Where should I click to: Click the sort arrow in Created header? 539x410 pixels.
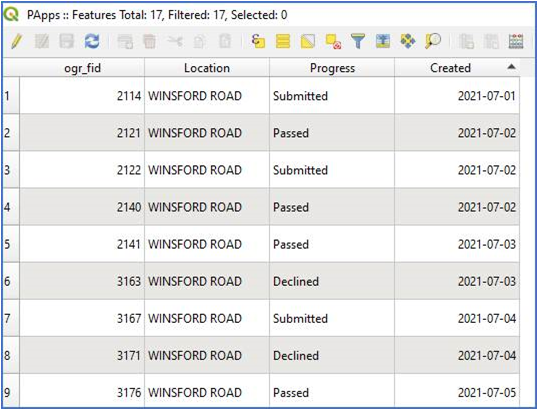coord(511,67)
